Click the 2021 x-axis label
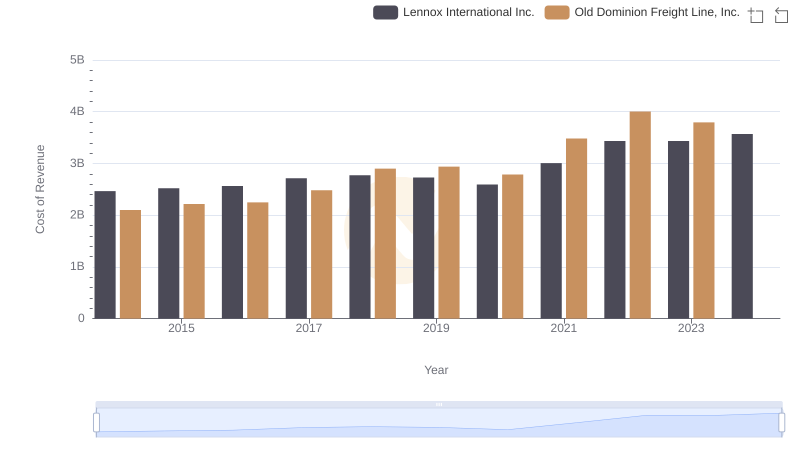Screen dimensions: 800x461 click(564, 328)
